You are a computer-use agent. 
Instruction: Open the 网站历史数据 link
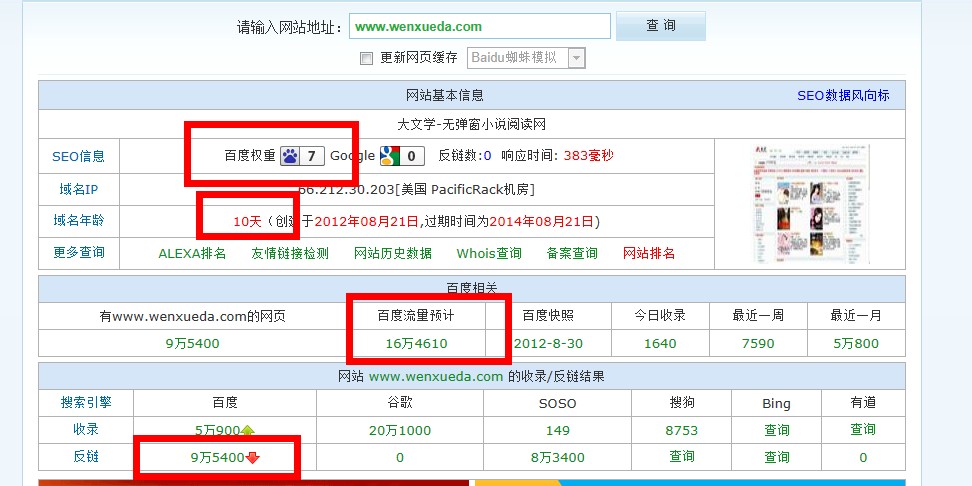pyautogui.click(x=393, y=253)
